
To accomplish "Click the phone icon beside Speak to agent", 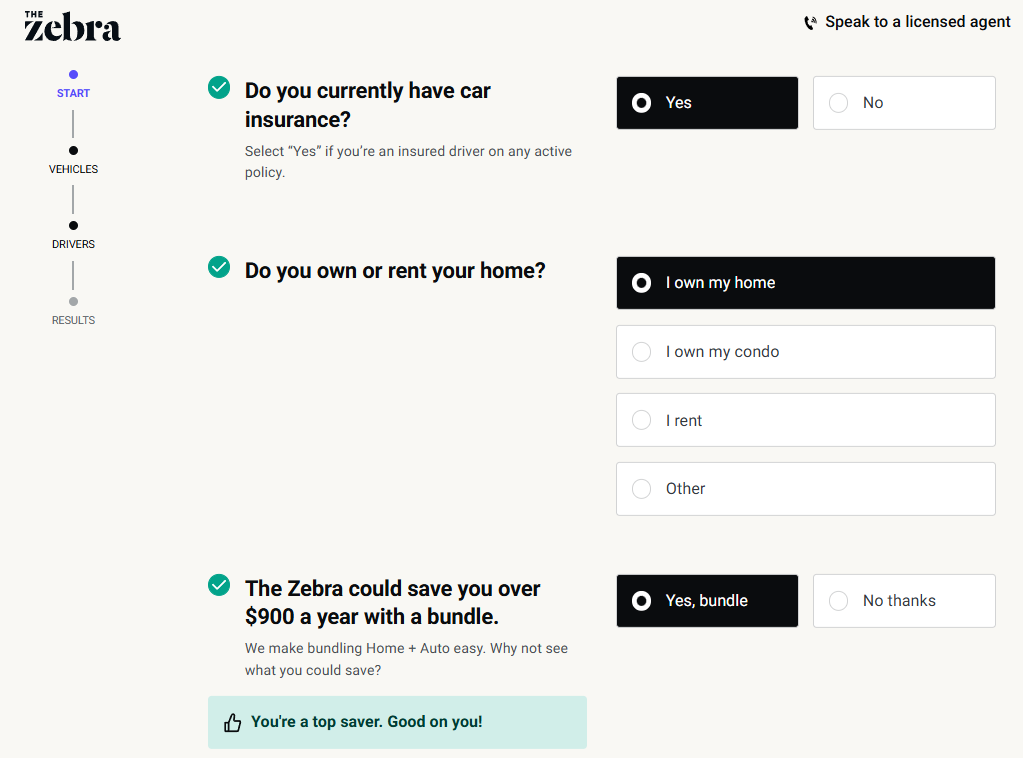I will [x=810, y=23].
